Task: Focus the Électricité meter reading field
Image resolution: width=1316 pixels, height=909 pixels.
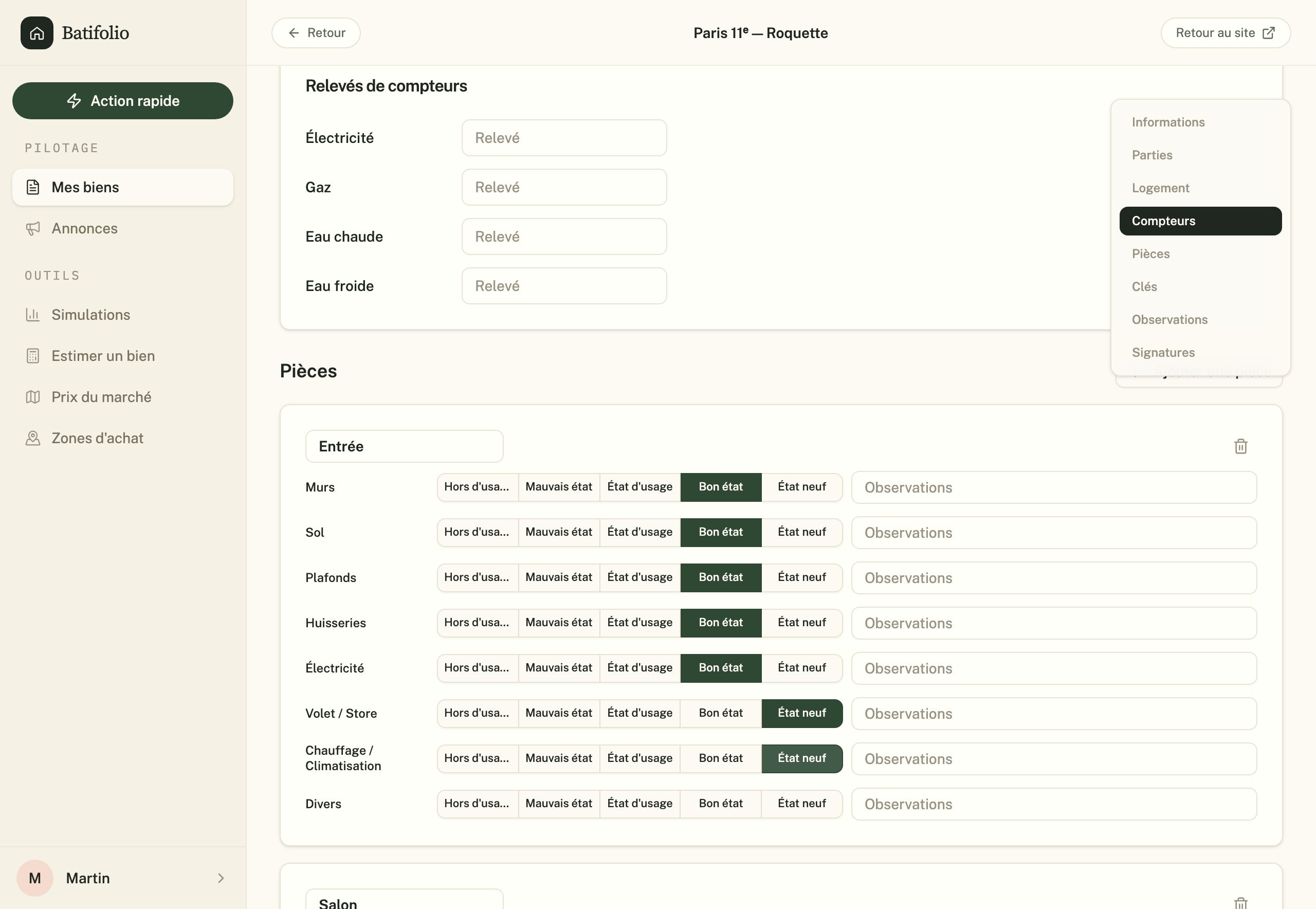Action: point(564,138)
